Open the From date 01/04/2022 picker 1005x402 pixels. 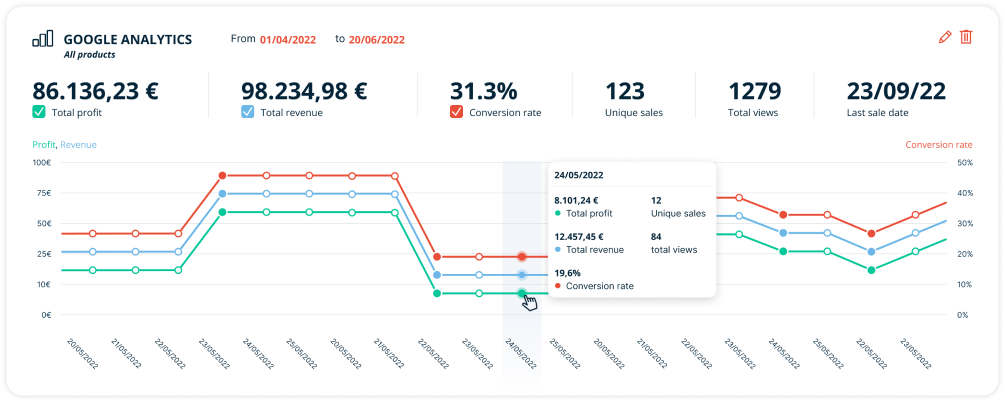point(288,40)
